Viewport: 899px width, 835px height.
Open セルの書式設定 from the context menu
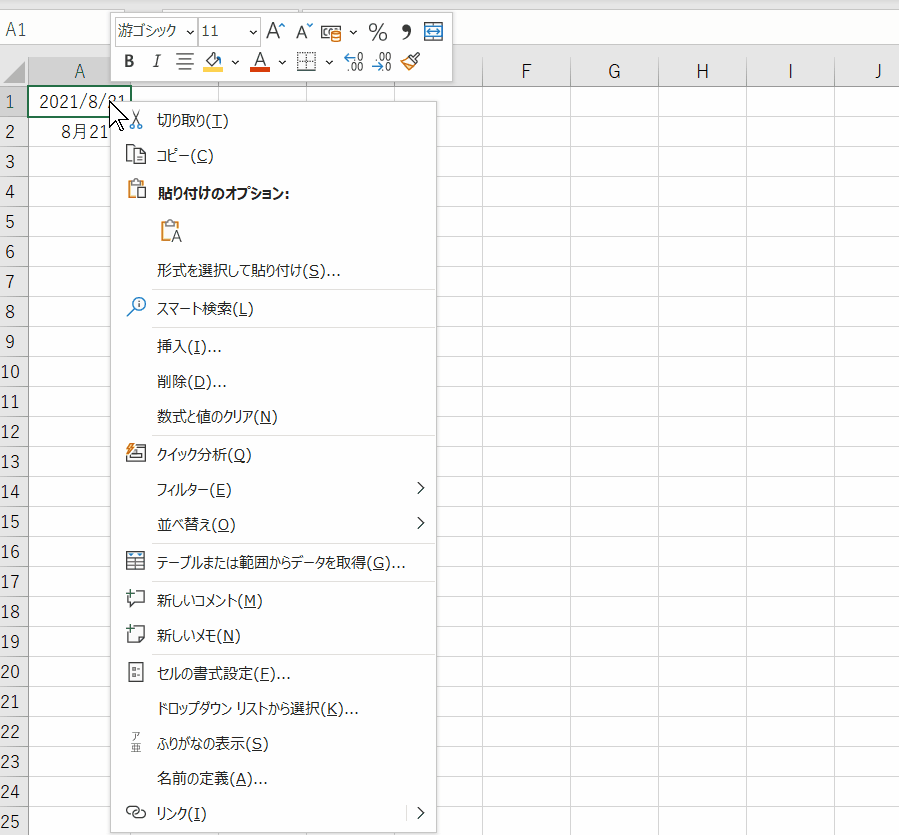220,672
